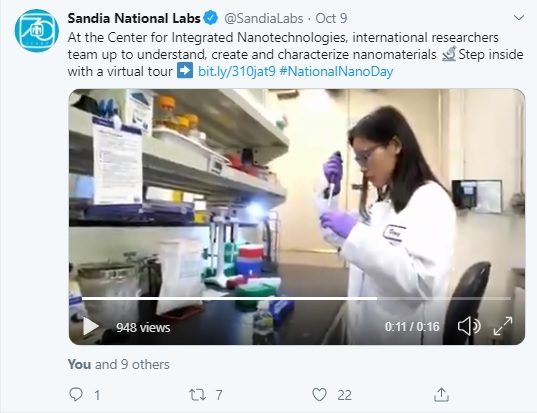Like the tweet with the heart icon

319,395
